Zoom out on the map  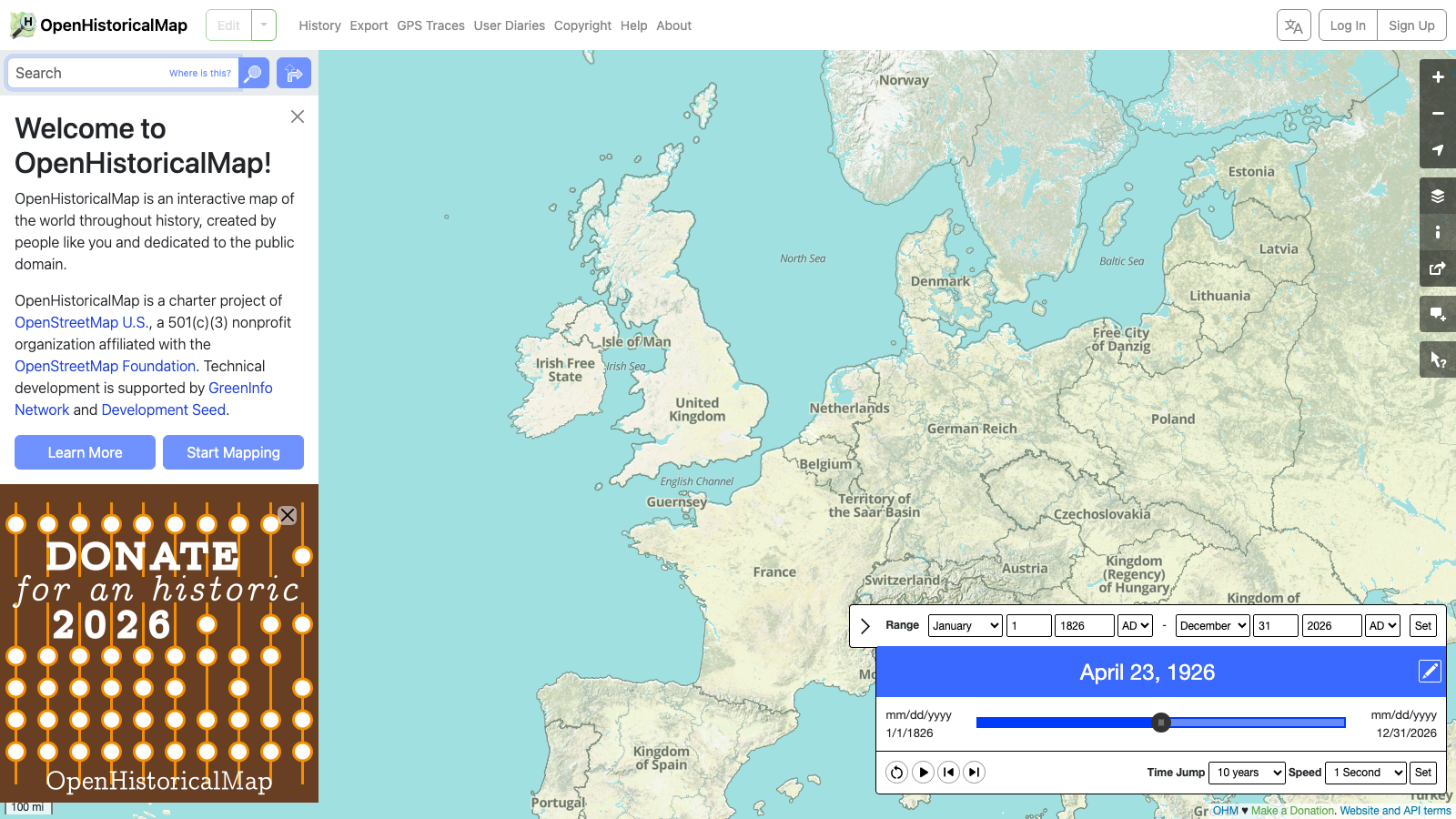click(x=1438, y=114)
